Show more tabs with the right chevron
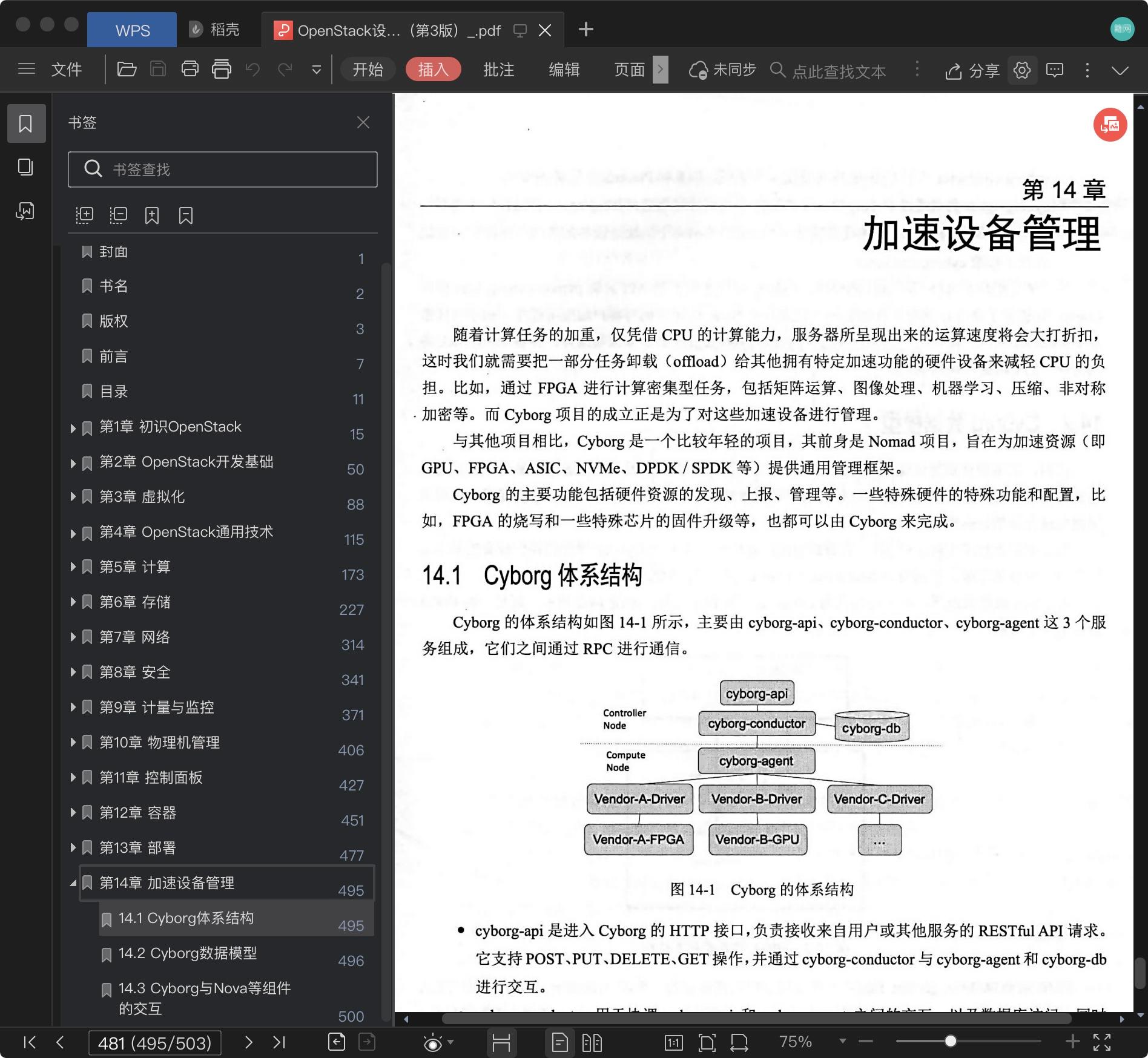1148x1058 pixels. (661, 70)
